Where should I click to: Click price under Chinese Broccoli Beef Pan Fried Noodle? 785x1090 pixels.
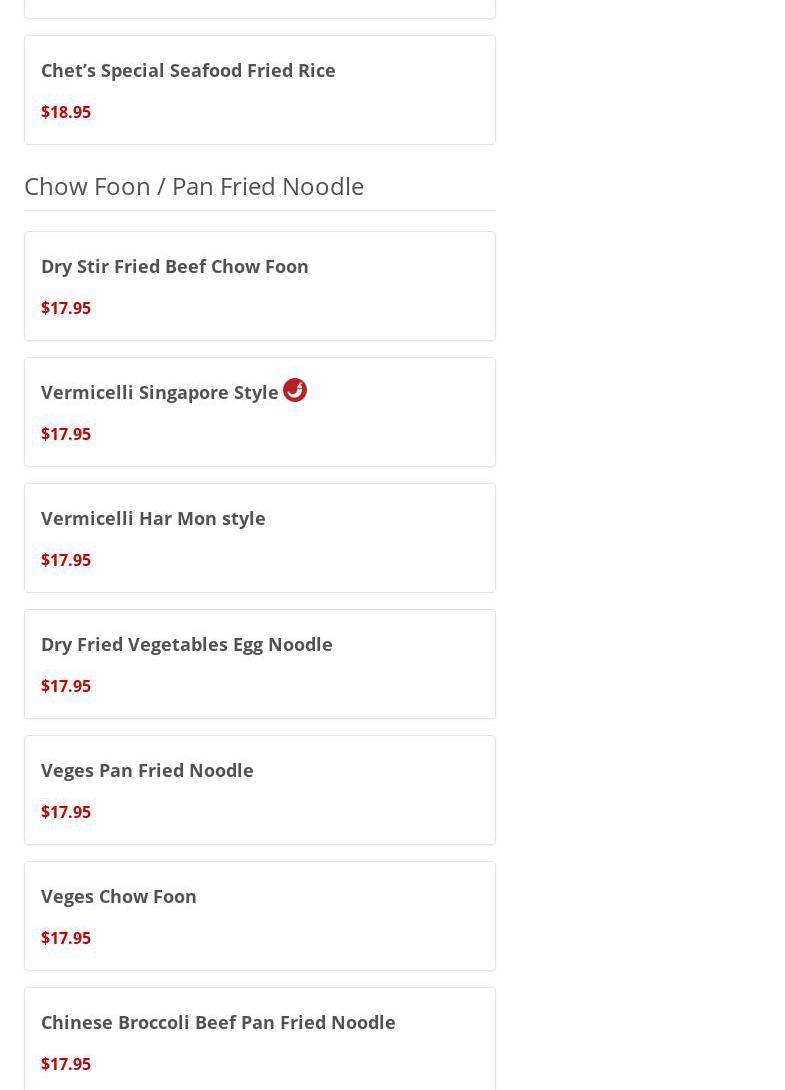[66, 1064]
